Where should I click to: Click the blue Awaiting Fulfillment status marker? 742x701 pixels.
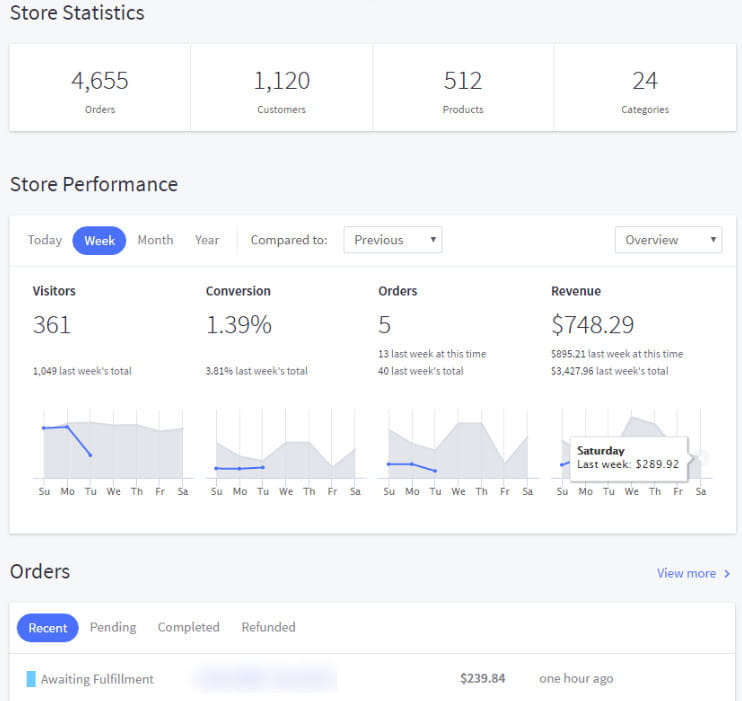point(31,679)
